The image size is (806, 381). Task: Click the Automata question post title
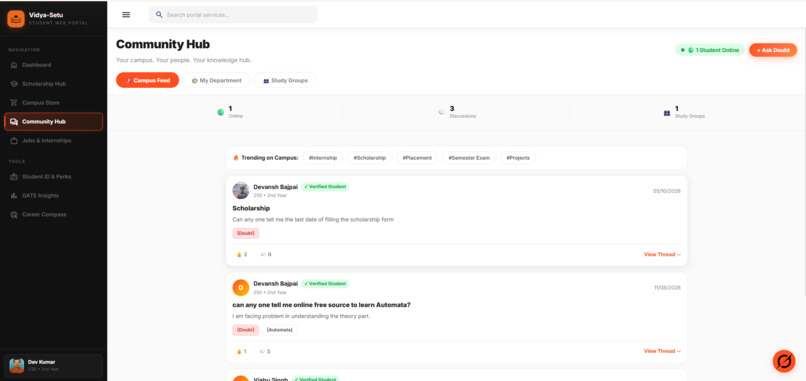pos(321,305)
